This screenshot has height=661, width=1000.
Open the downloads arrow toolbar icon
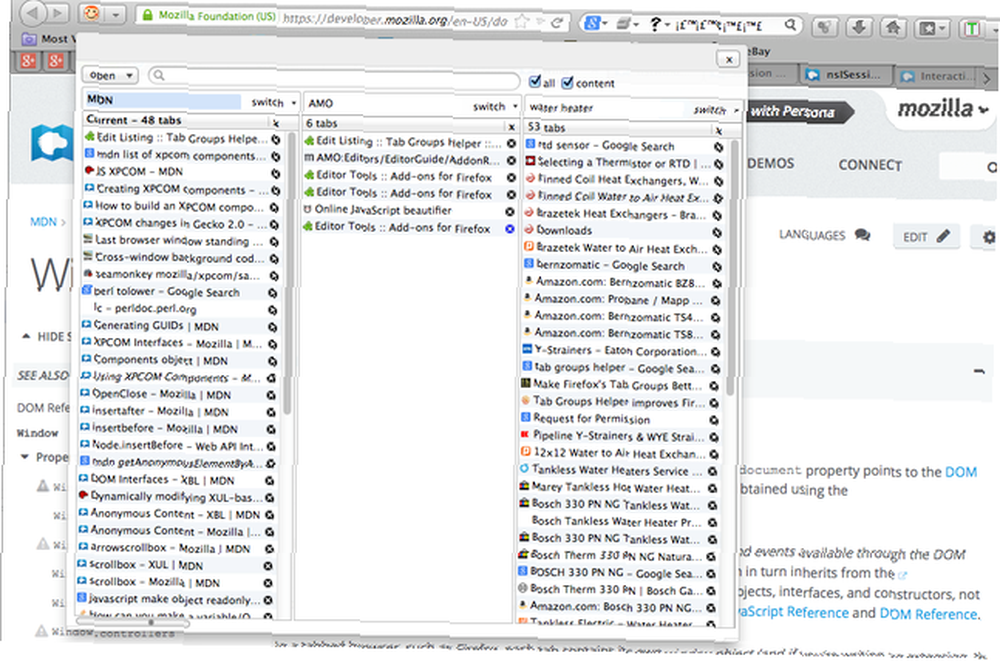click(859, 27)
